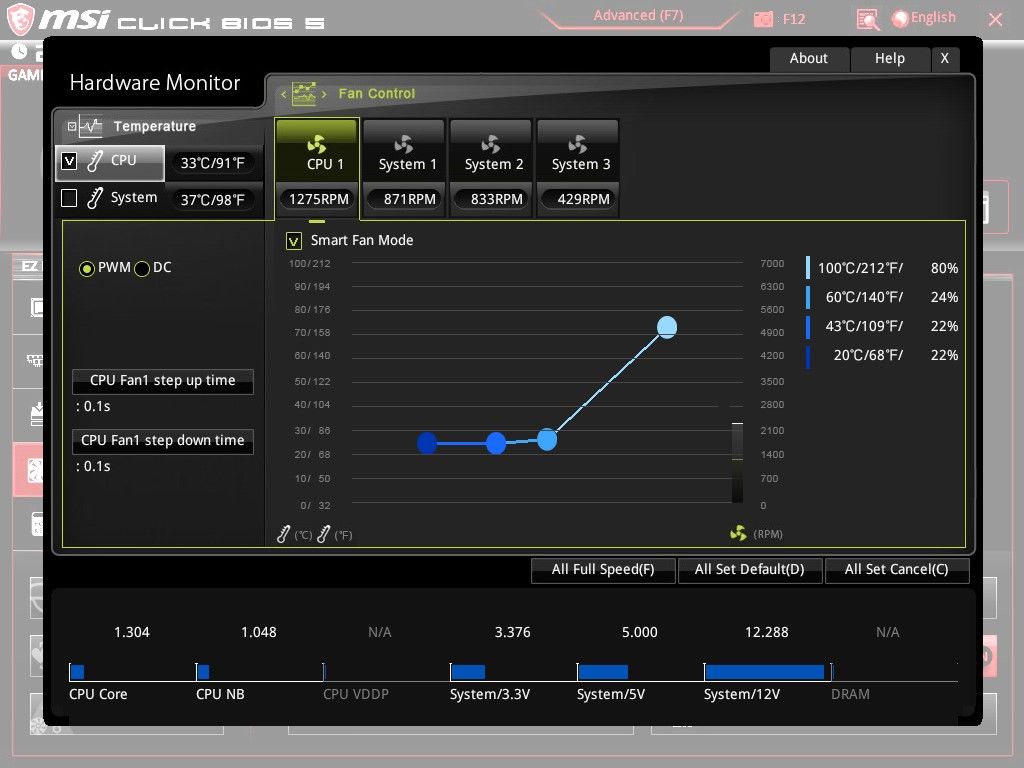
Task: Click the CPU NB voltage bar
Action: point(203,672)
